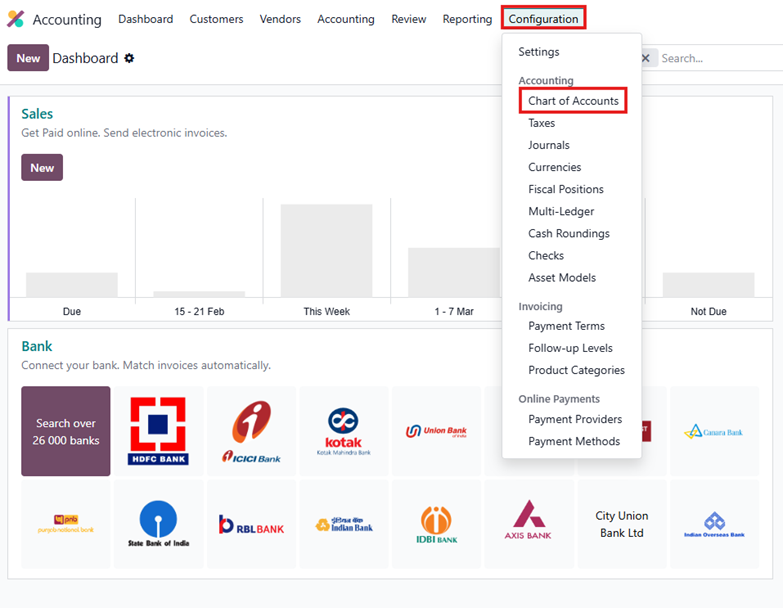Image resolution: width=783 pixels, height=608 pixels.
Task: Select the HDFC Bank logo tile
Action: tap(158, 431)
